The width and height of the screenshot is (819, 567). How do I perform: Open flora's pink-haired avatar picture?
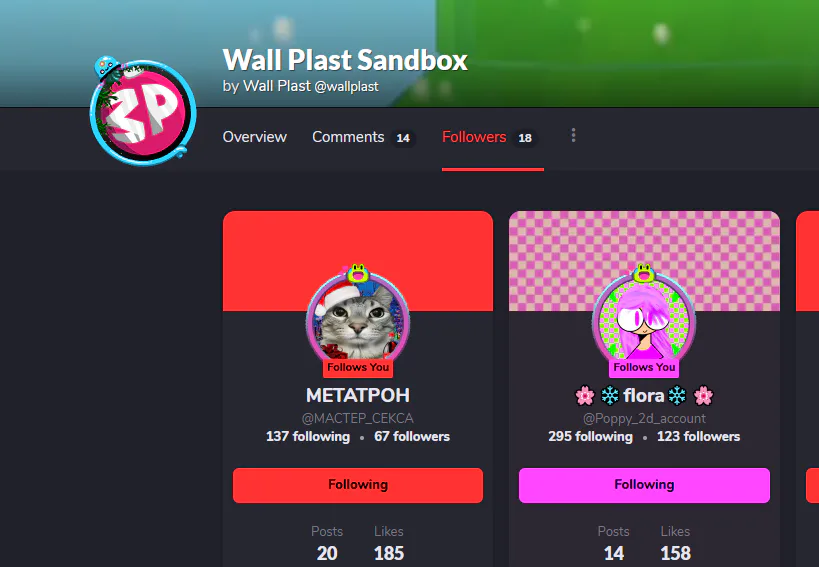coord(644,320)
